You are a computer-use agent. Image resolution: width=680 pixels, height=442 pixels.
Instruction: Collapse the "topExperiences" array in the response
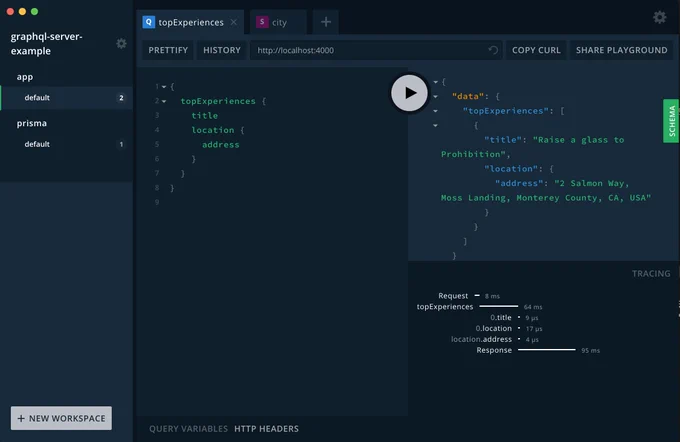pyautogui.click(x=435, y=111)
